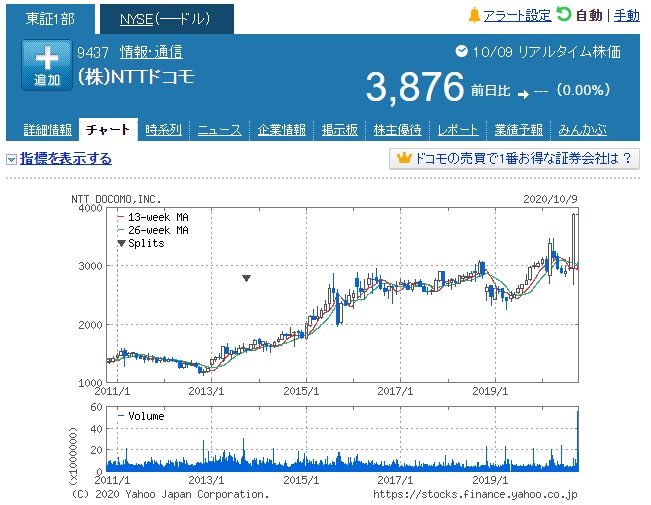Open the 詳細情報 tab
Image resolution: width=651 pixels, height=505 pixels.
click(x=47, y=130)
